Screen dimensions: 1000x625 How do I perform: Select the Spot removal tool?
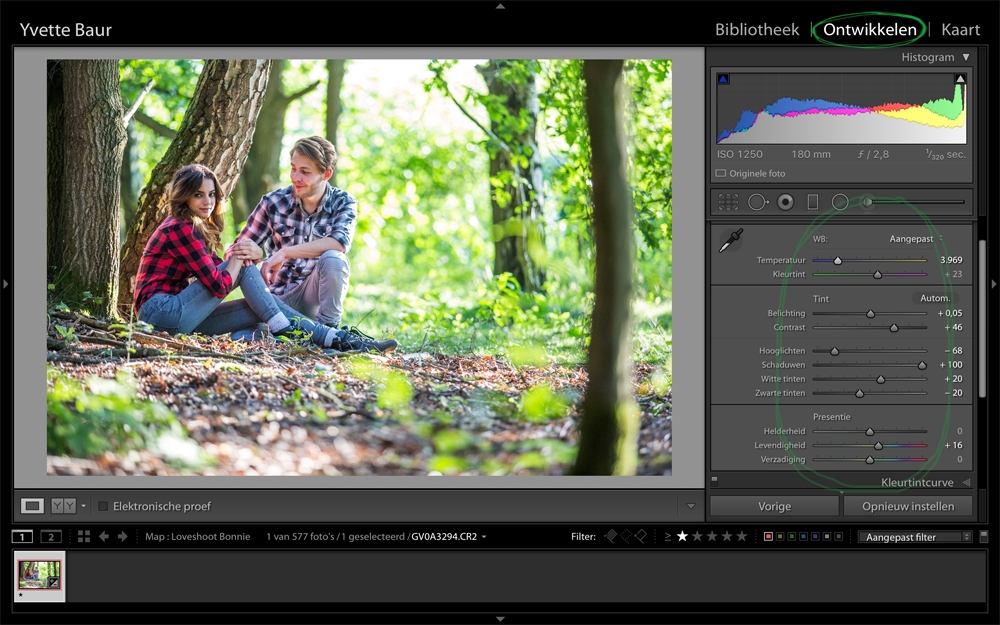757,201
